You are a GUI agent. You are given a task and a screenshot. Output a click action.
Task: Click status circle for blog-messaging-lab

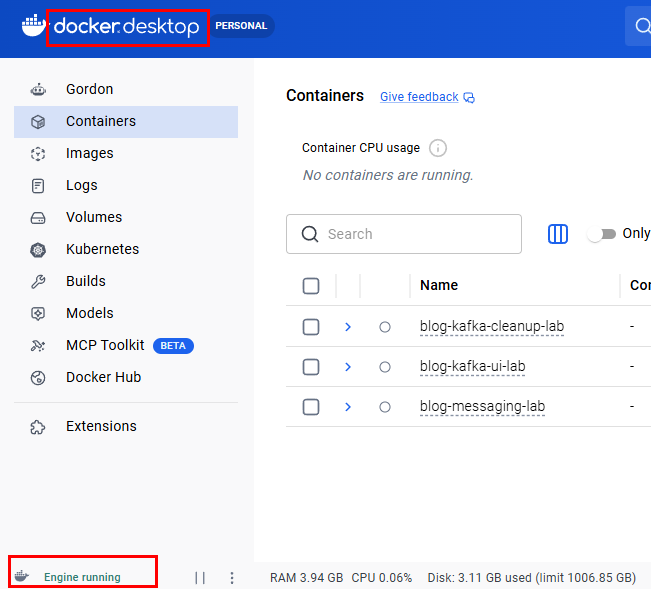coord(385,407)
